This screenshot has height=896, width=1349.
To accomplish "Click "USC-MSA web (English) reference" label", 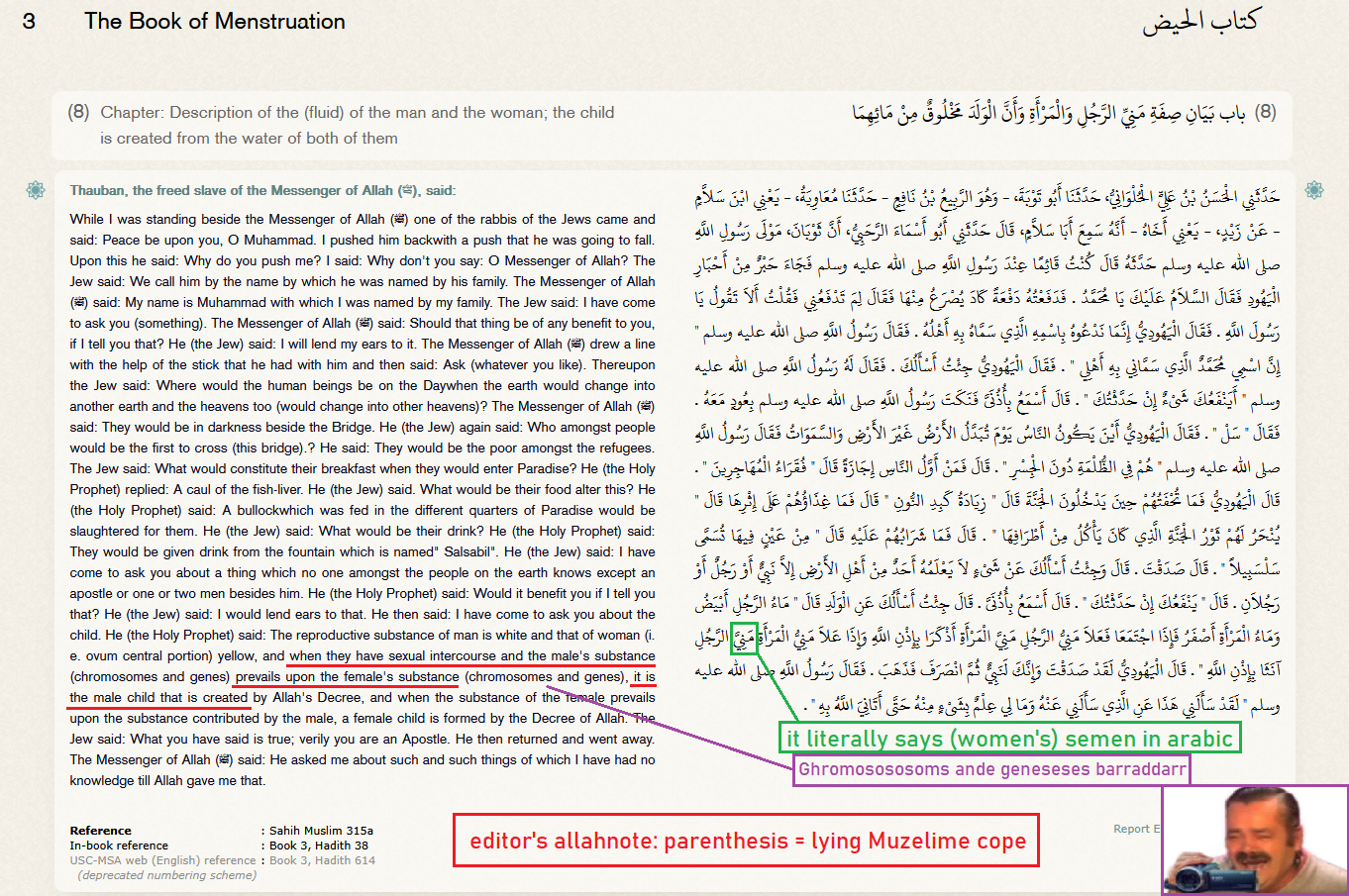I will coord(162,860).
